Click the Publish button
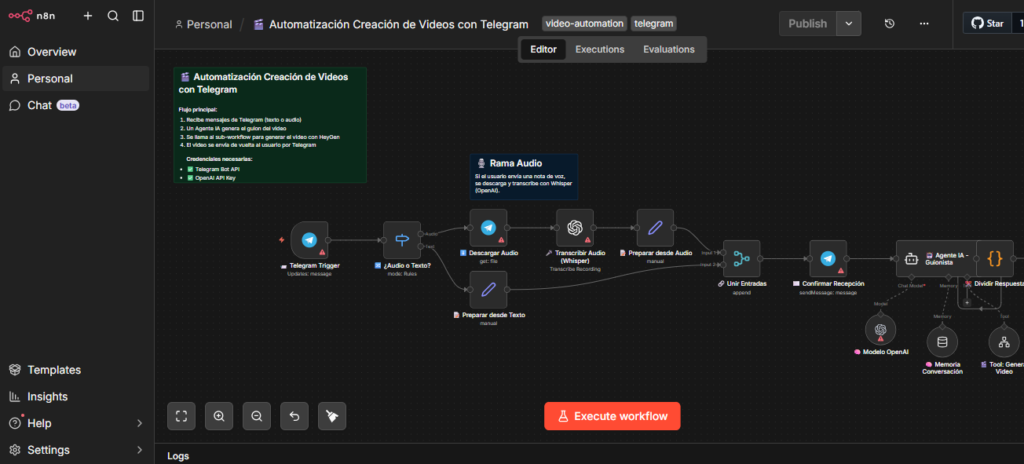Screen dimensions: 1024x464 pyautogui.click(x=807, y=24)
